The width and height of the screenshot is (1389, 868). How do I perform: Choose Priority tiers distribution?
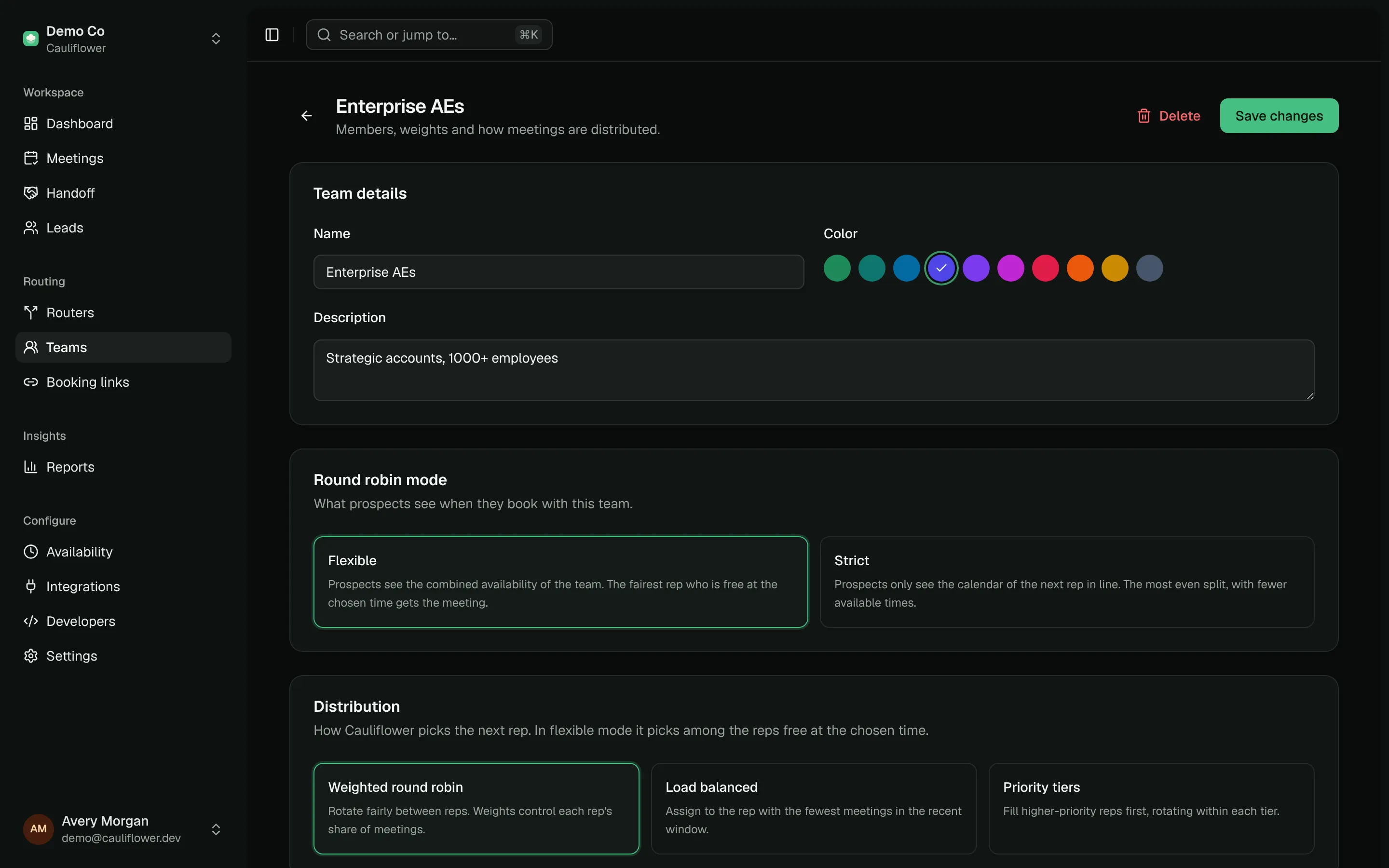click(1151, 809)
